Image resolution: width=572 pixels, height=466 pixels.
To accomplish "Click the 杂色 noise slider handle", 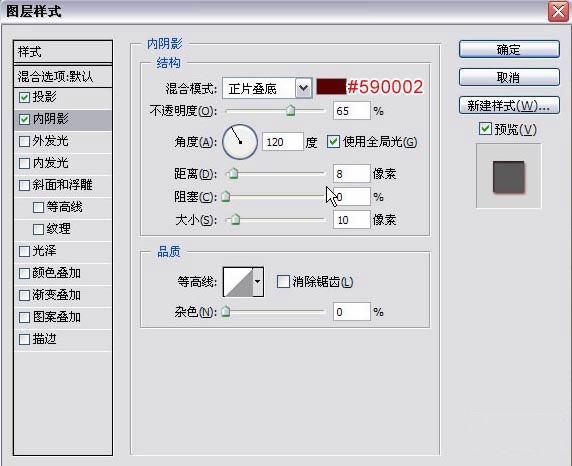I will click(x=226, y=311).
